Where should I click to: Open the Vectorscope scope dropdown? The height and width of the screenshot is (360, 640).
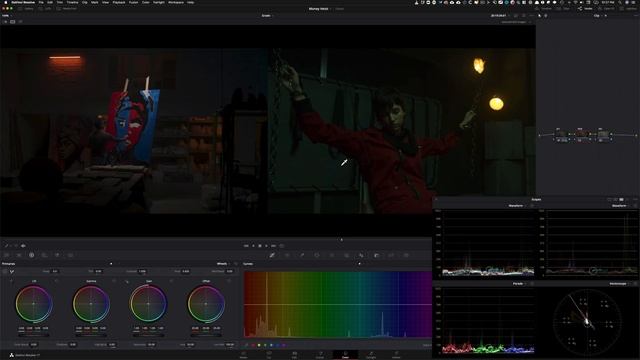pyautogui.click(x=620, y=283)
